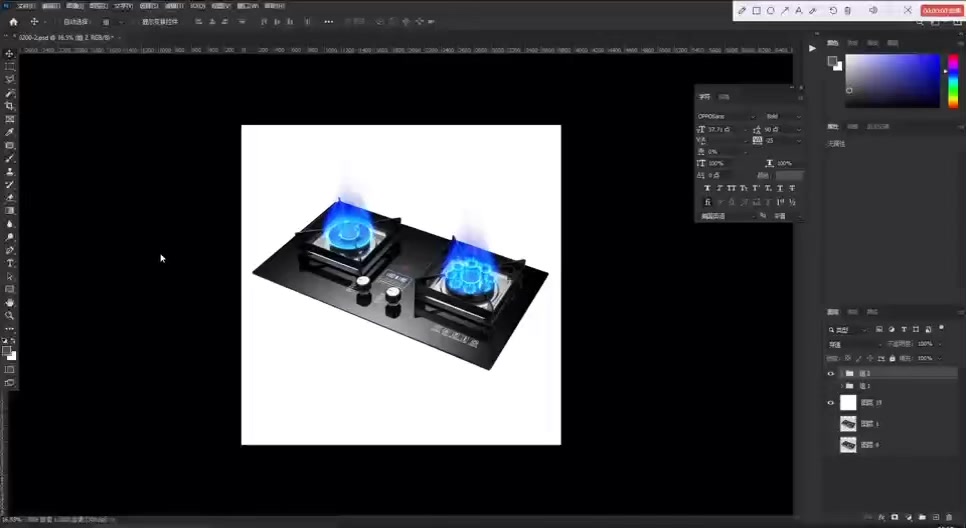
Task: Click the Add layer mask icon
Action: [x=895, y=518]
